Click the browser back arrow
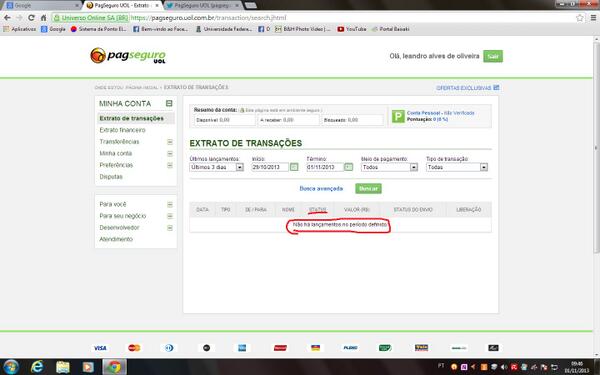The width and height of the screenshot is (600, 375). pos(7,18)
